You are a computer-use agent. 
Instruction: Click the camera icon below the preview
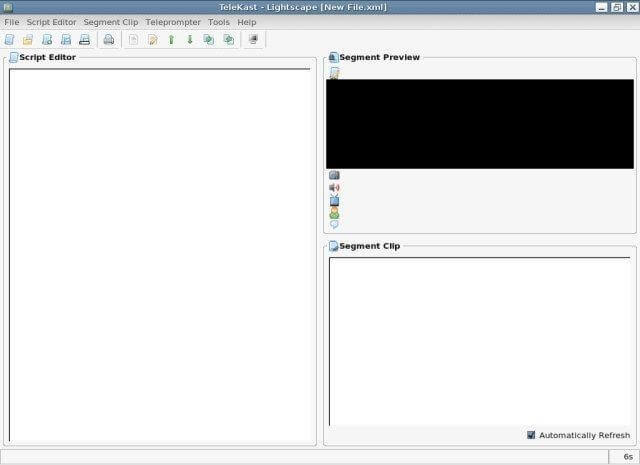334,175
